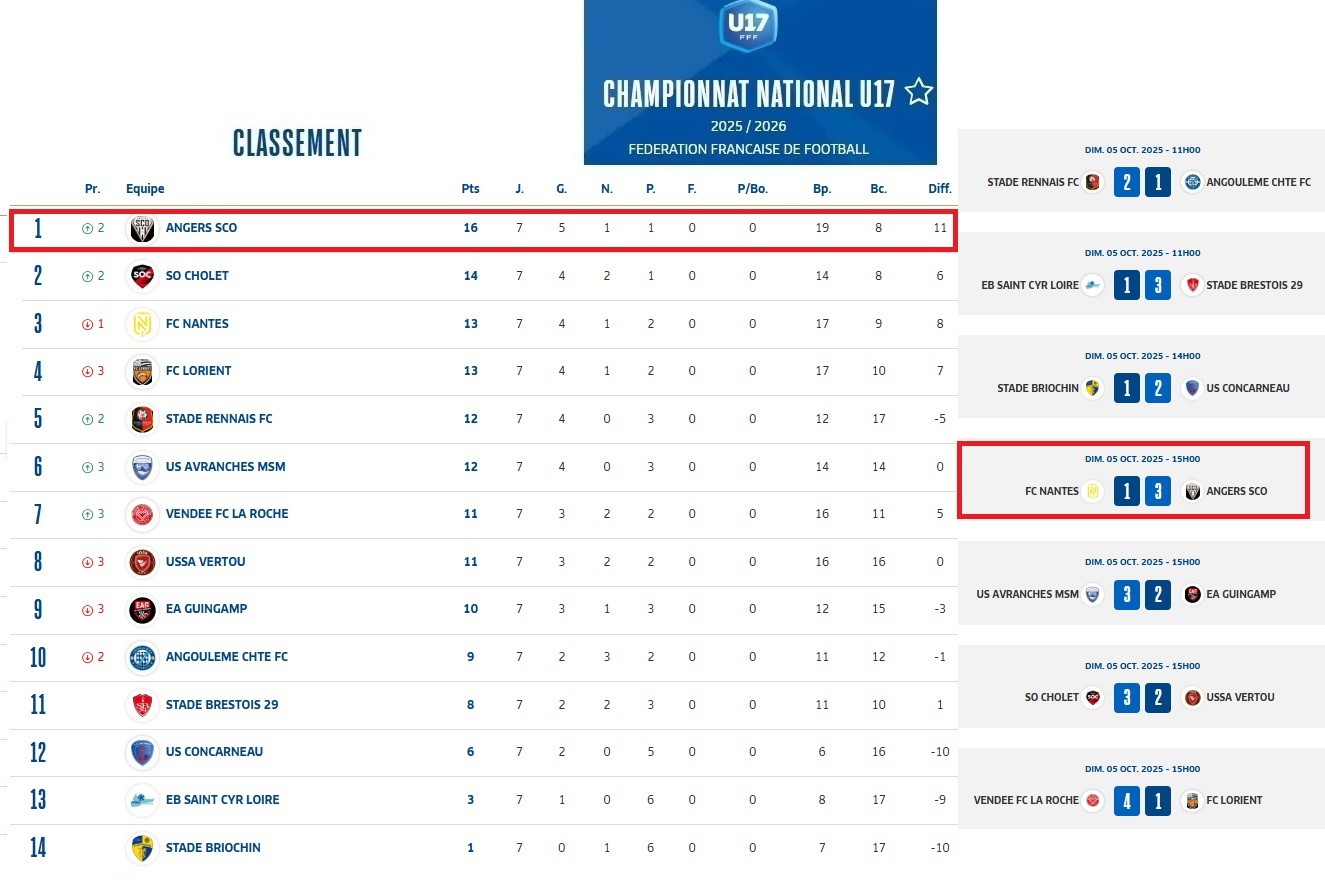Click the SO Cholet club logo in standings
The height and width of the screenshot is (890, 1325).
(x=142, y=276)
